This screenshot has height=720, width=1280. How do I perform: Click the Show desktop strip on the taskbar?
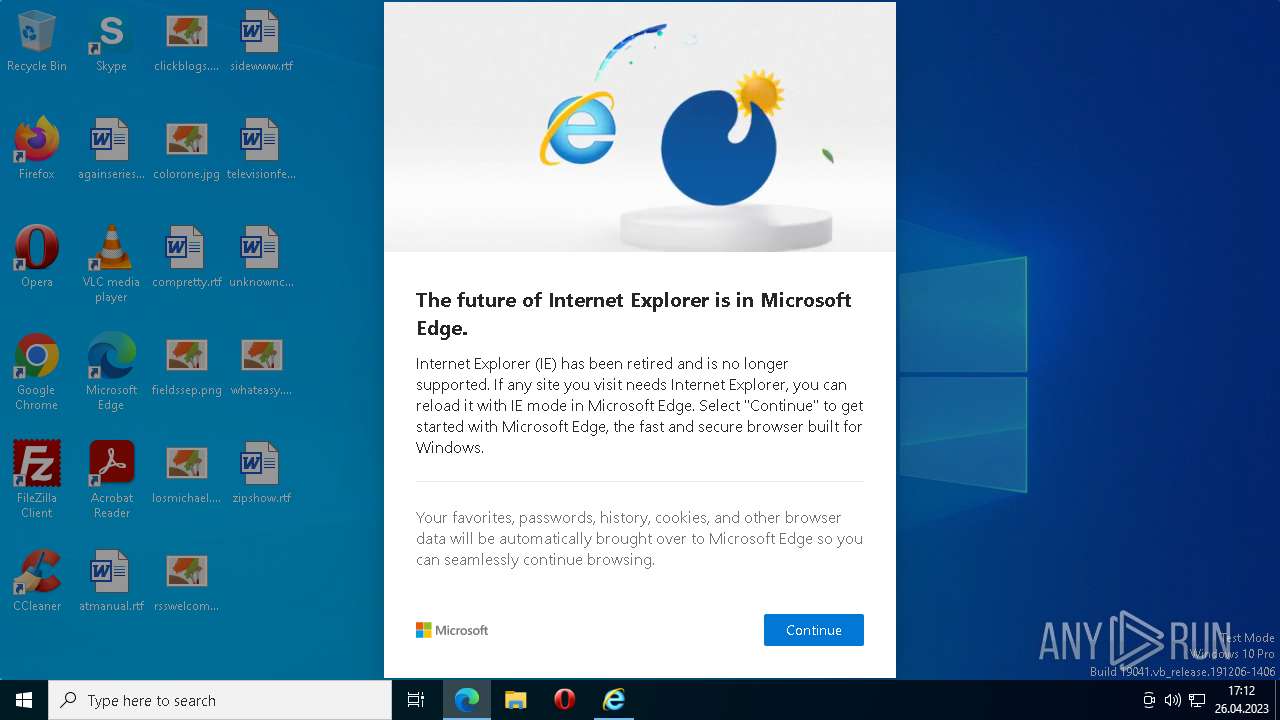pos(1277,700)
